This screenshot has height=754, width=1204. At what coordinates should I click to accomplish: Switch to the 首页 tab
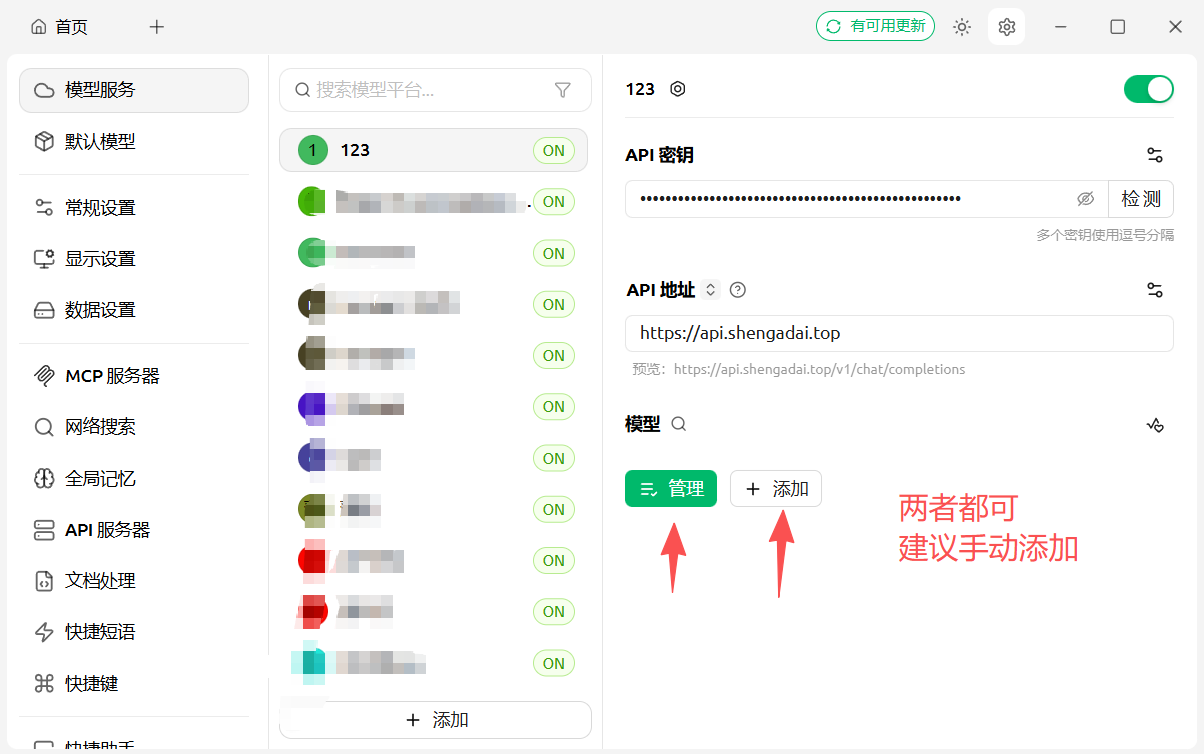[x=60, y=27]
